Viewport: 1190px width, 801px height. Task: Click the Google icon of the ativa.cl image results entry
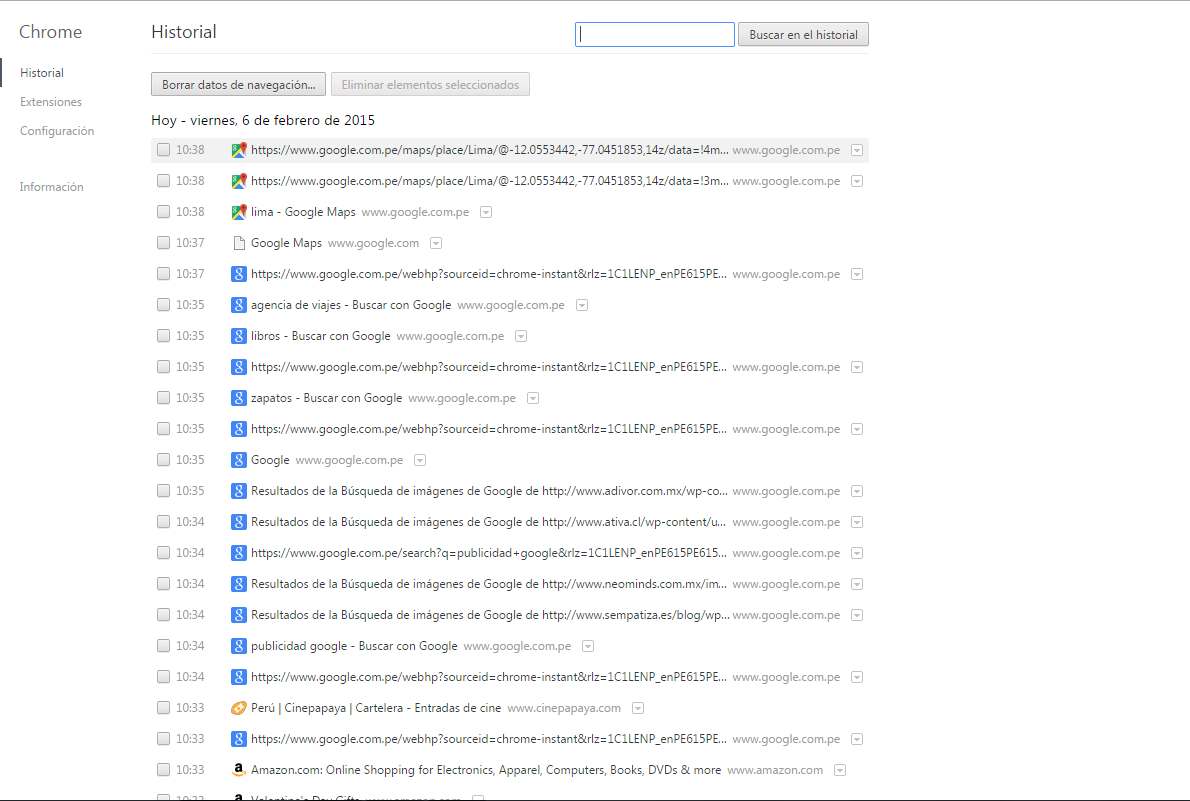238,522
